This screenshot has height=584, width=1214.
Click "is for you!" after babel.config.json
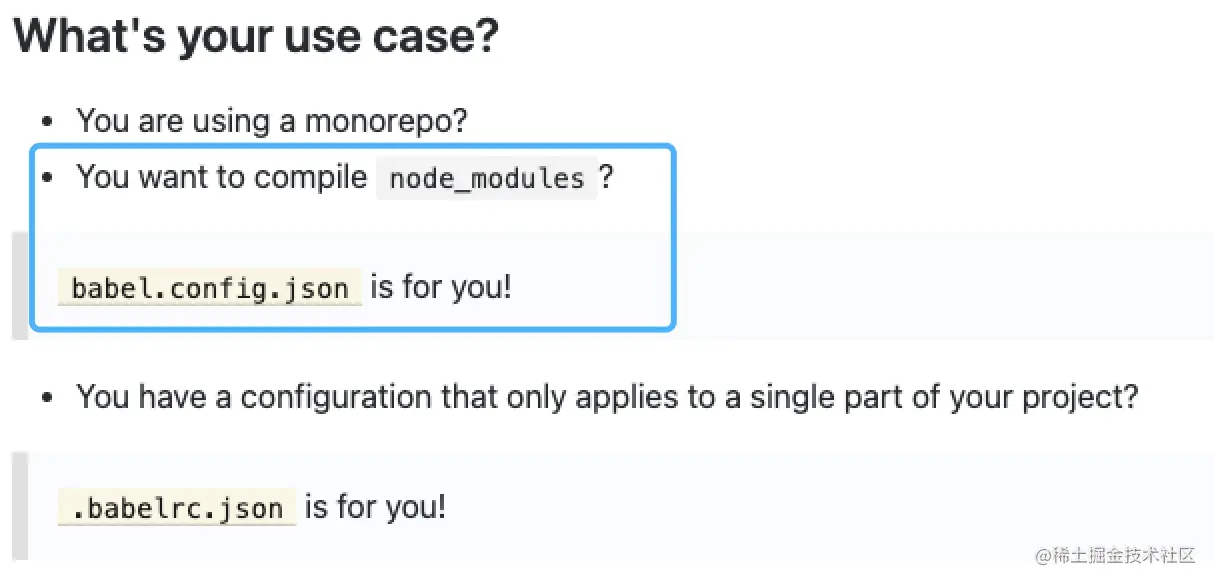coord(441,288)
